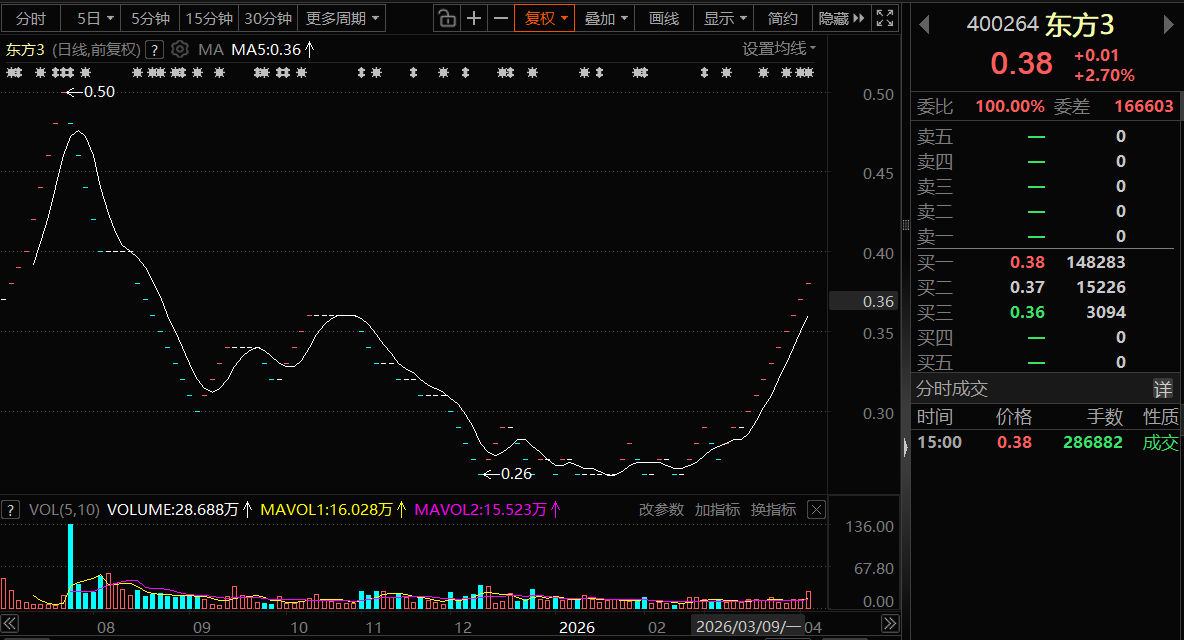Open 显示 display dropdown
The width and height of the screenshot is (1184, 640).
pyautogui.click(x=725, y=18)
